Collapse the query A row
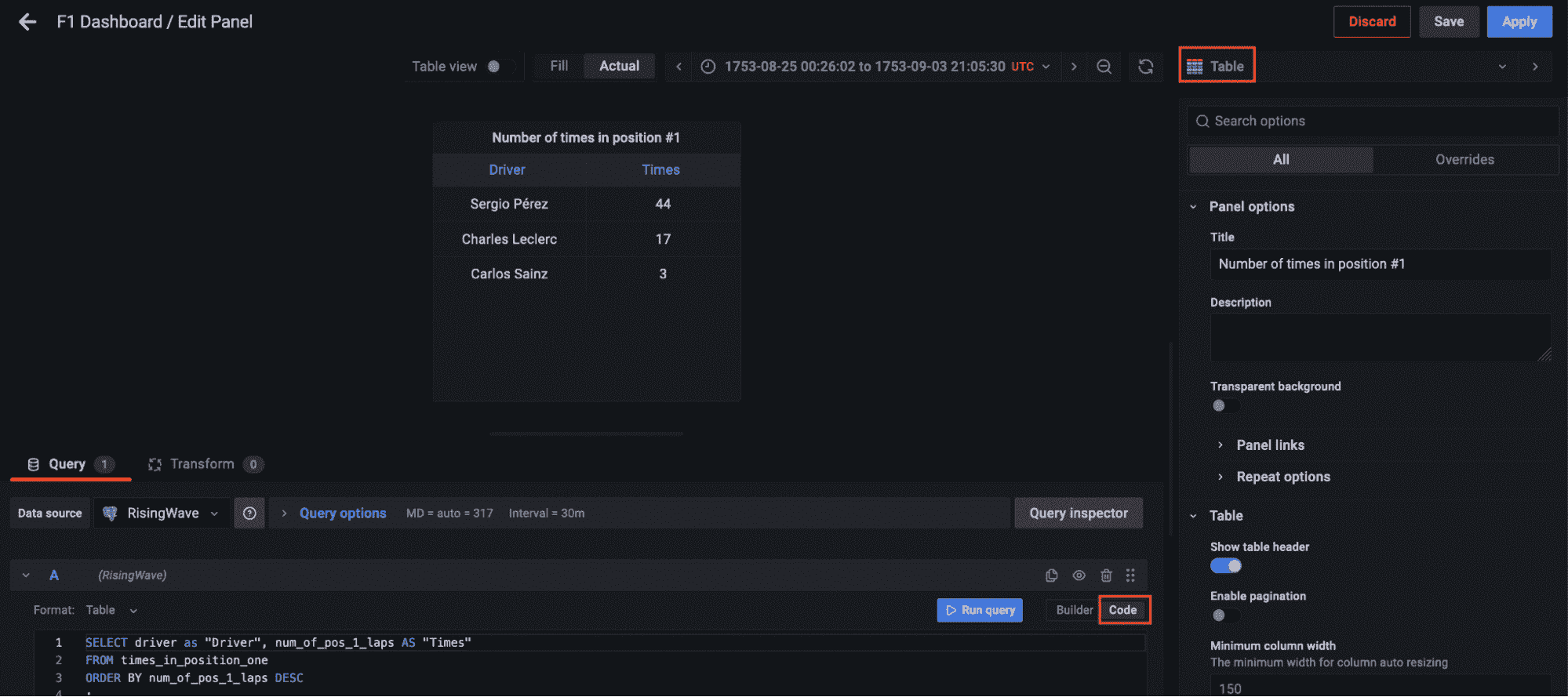This screenshot has width=1568, height=697. [26, 575]
